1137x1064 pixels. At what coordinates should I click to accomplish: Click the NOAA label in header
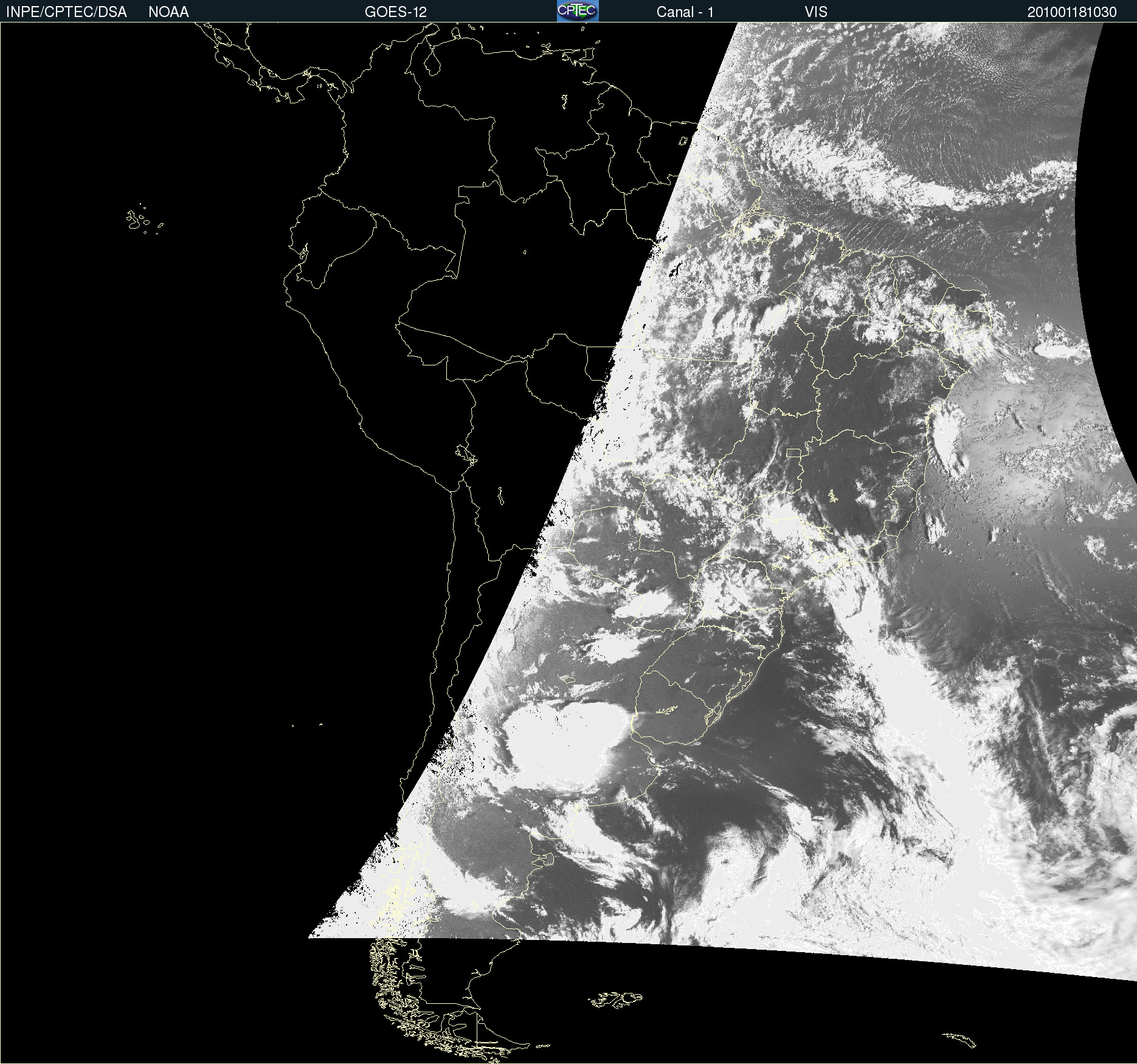[x=168, y=12]
